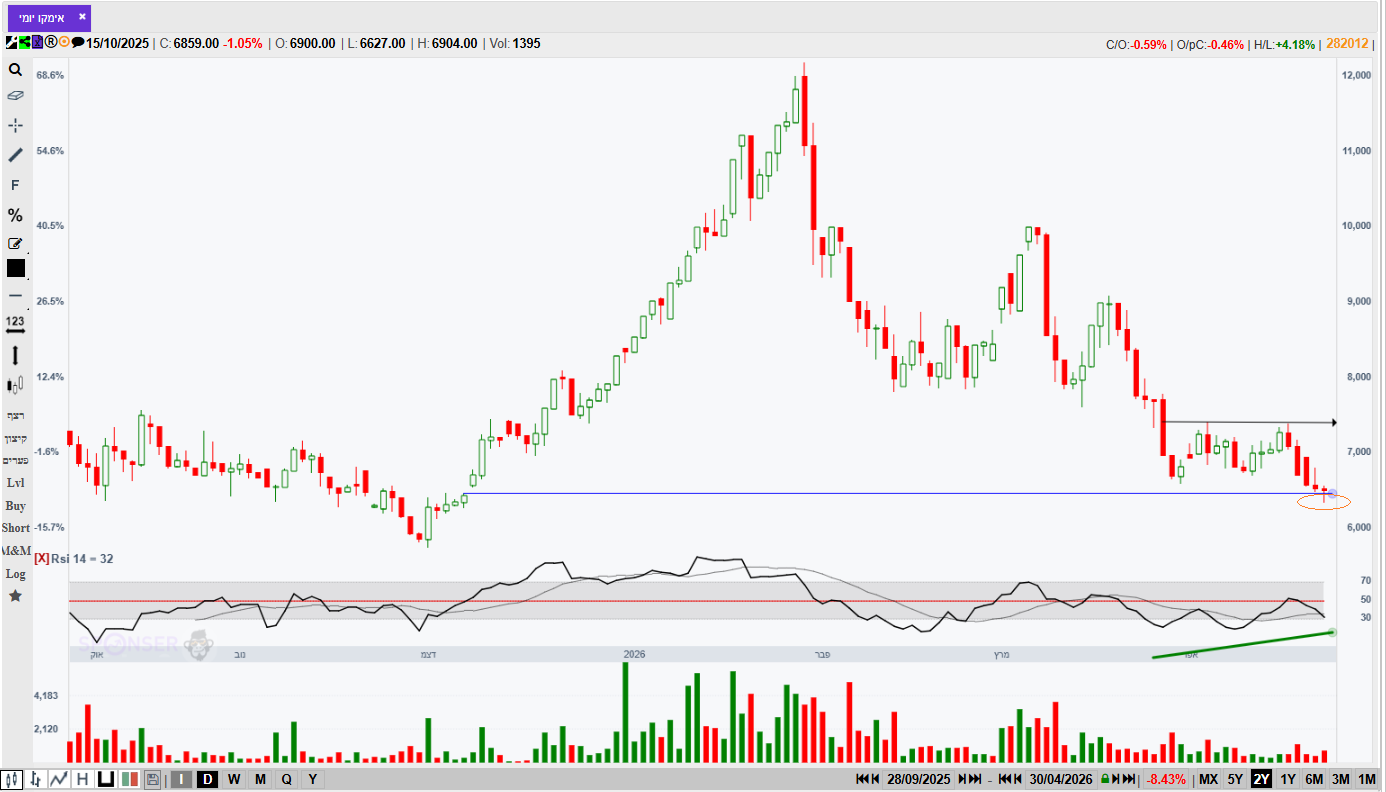This screenshot has width=1386, height=792.
Task: Select the M monthly interval
Action: coord(260,779)
